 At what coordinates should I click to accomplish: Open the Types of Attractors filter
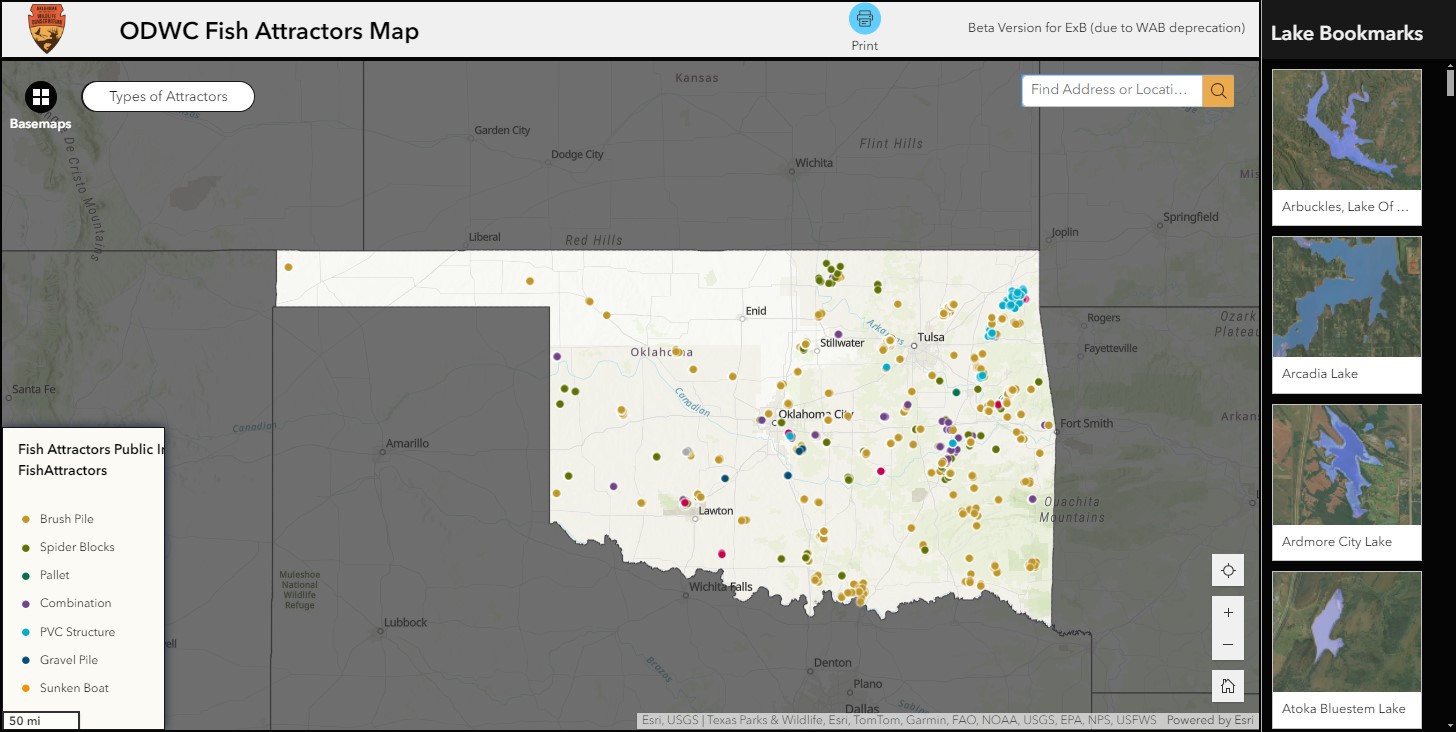pos(168,97)
